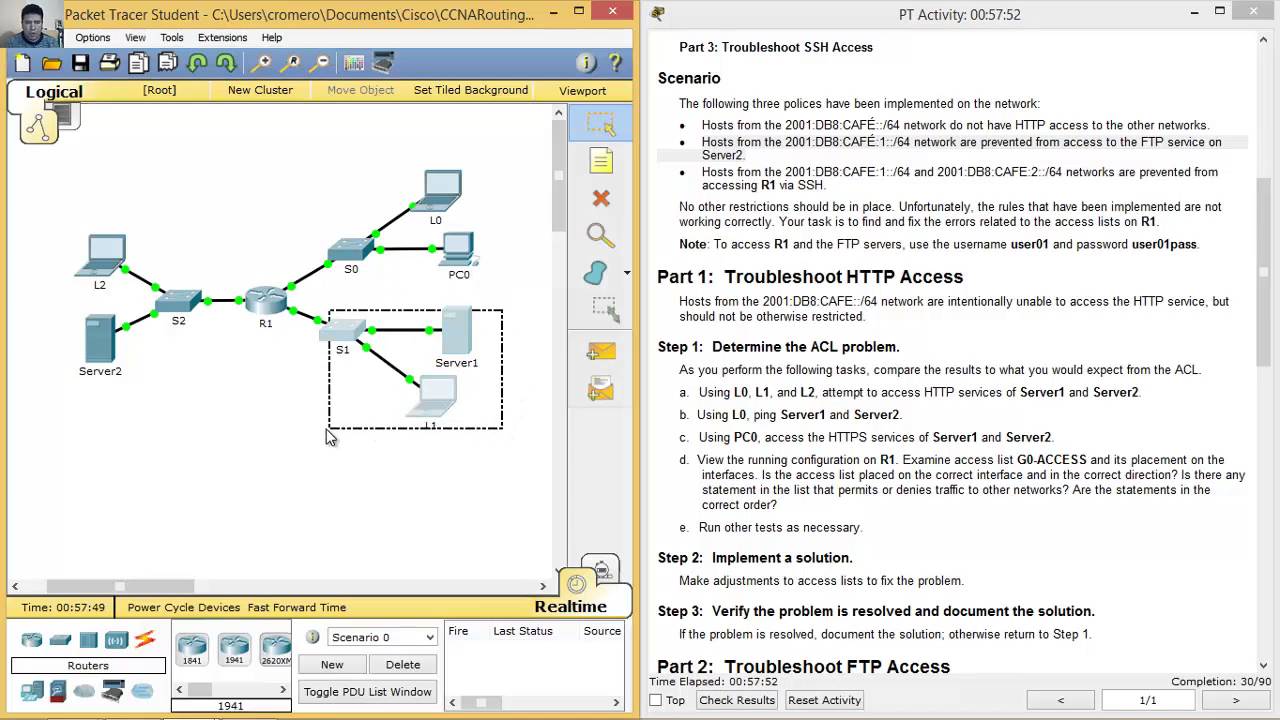Click the network information icon
The height and width of the screenshot is (720, 1280).
coord(587,63)
